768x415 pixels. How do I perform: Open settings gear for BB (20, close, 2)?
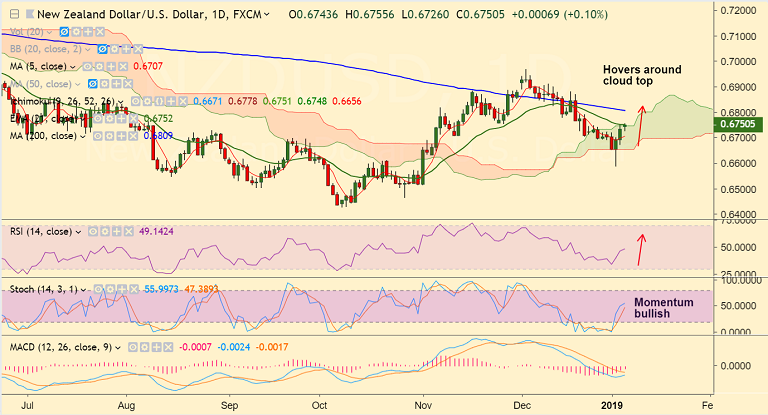pyautogui.click(x=115, y=49)
